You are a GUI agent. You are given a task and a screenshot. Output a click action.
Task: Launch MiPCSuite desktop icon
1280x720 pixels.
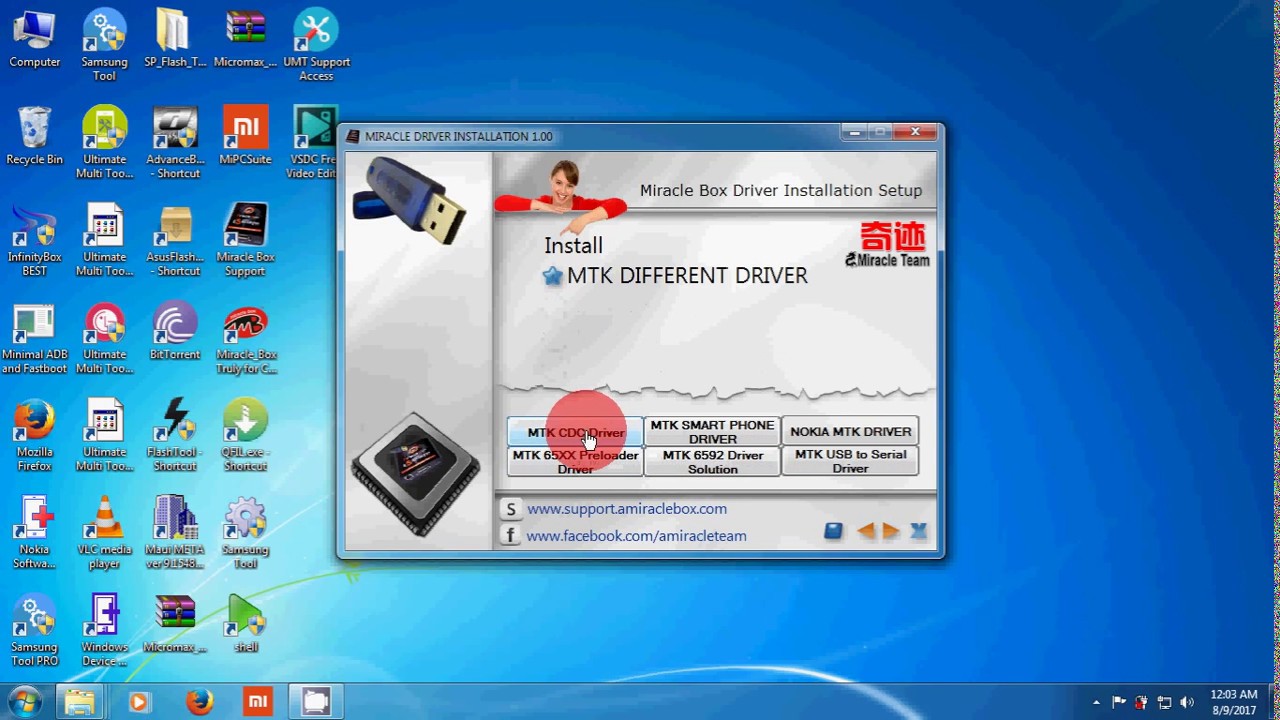(x=245, y=136)
